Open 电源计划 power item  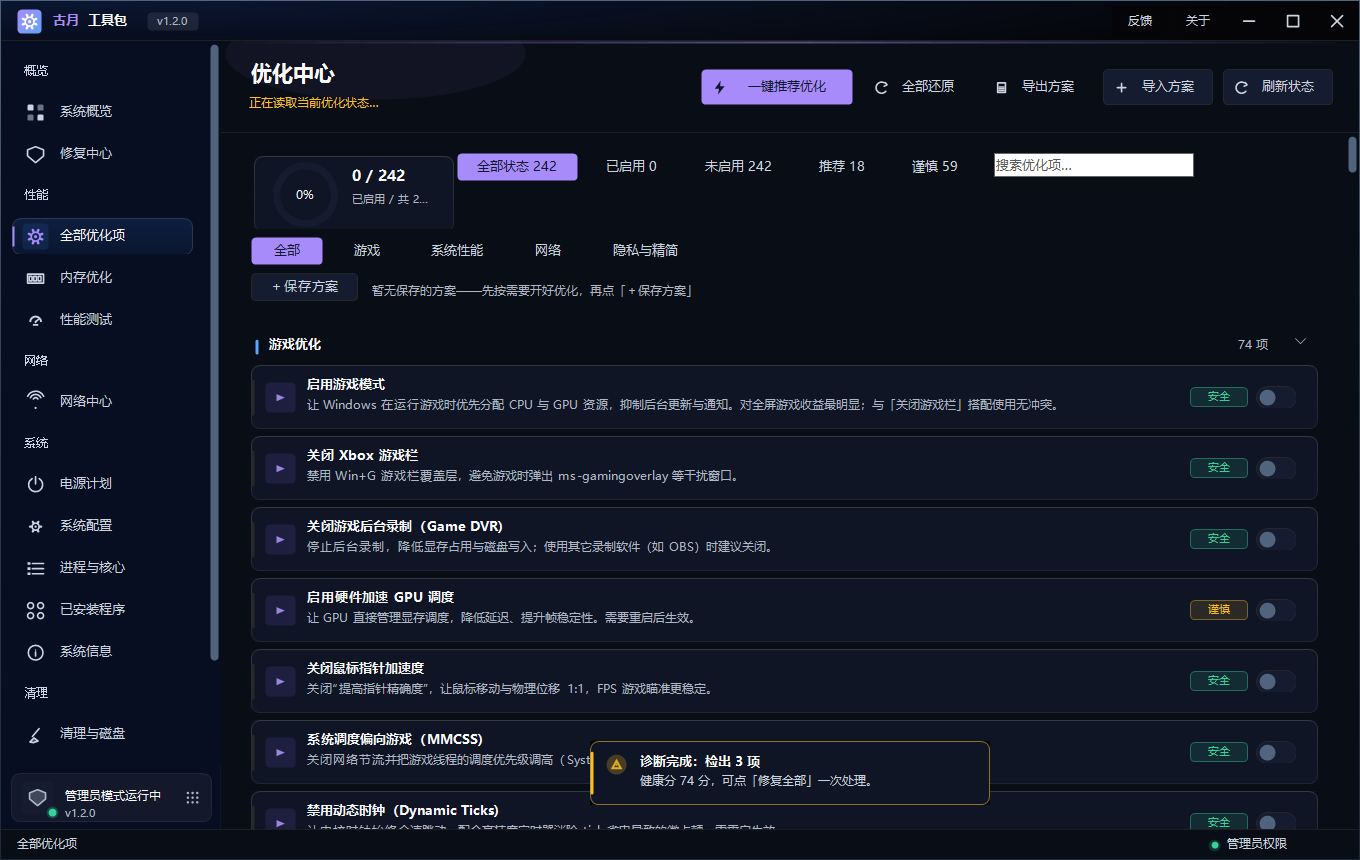pyautogui.click(x=102, y=483)
